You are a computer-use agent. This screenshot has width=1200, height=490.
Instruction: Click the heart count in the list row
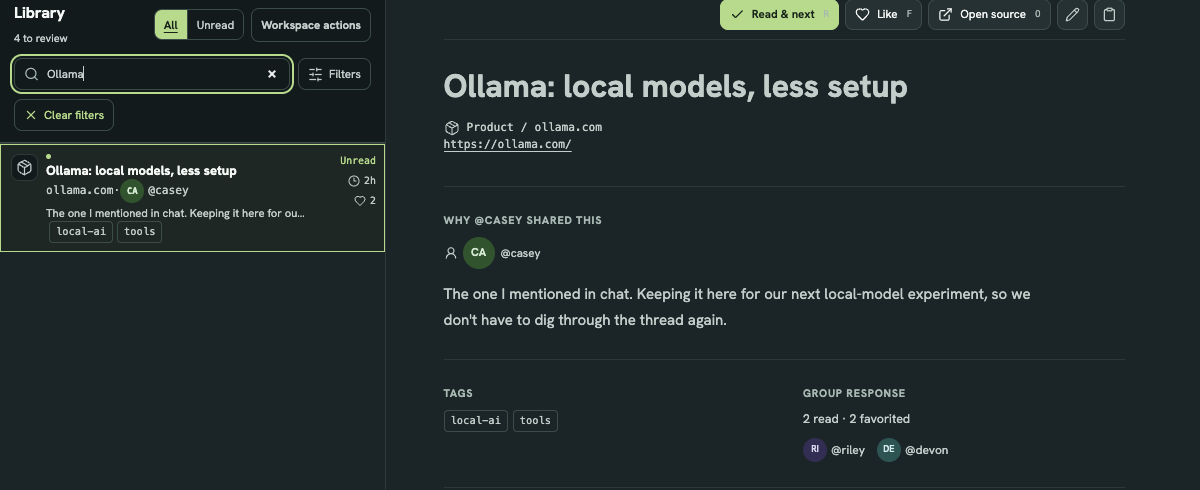pyautogui.click(x=365, y=201)
